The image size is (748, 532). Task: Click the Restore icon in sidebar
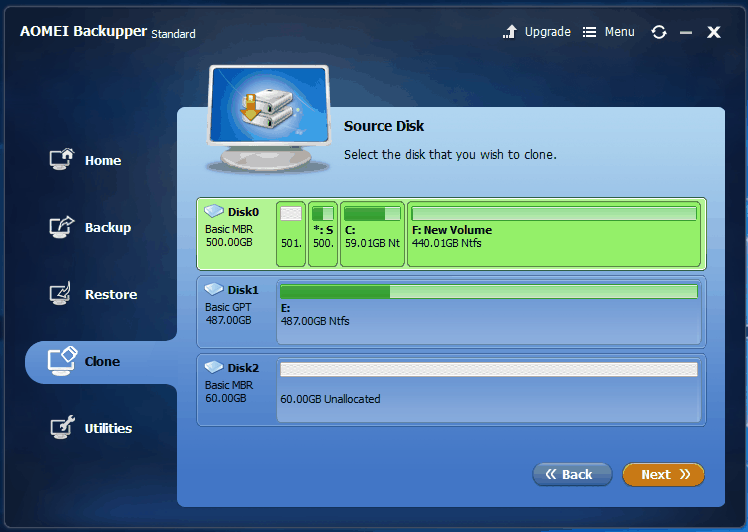(x=61, y=293)
